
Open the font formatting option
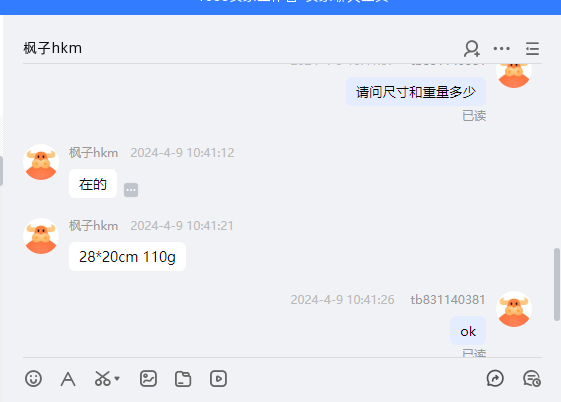[x=68, y=379]
